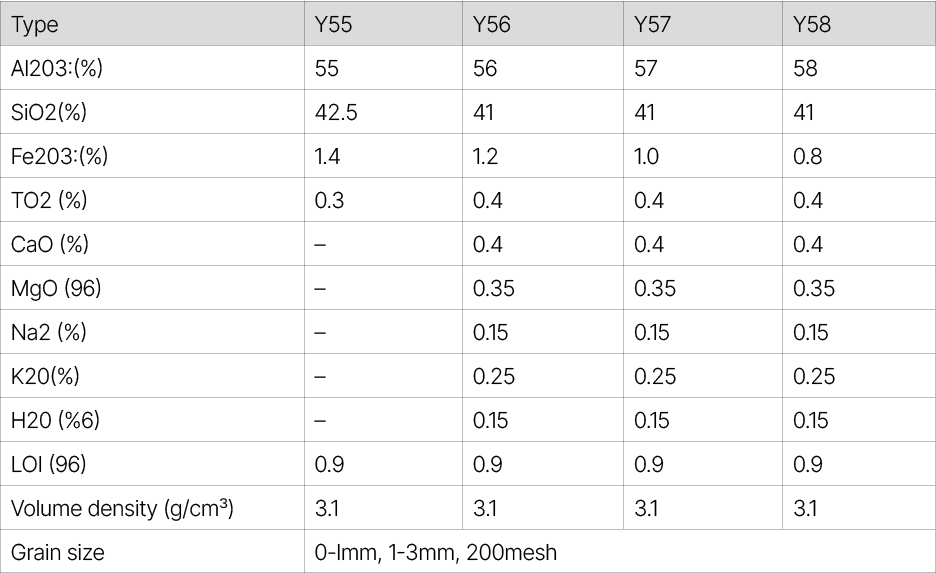Screen dimensions: 936x573
Task: Click the Fe203:(%) row label
Action: pos(60,156)
